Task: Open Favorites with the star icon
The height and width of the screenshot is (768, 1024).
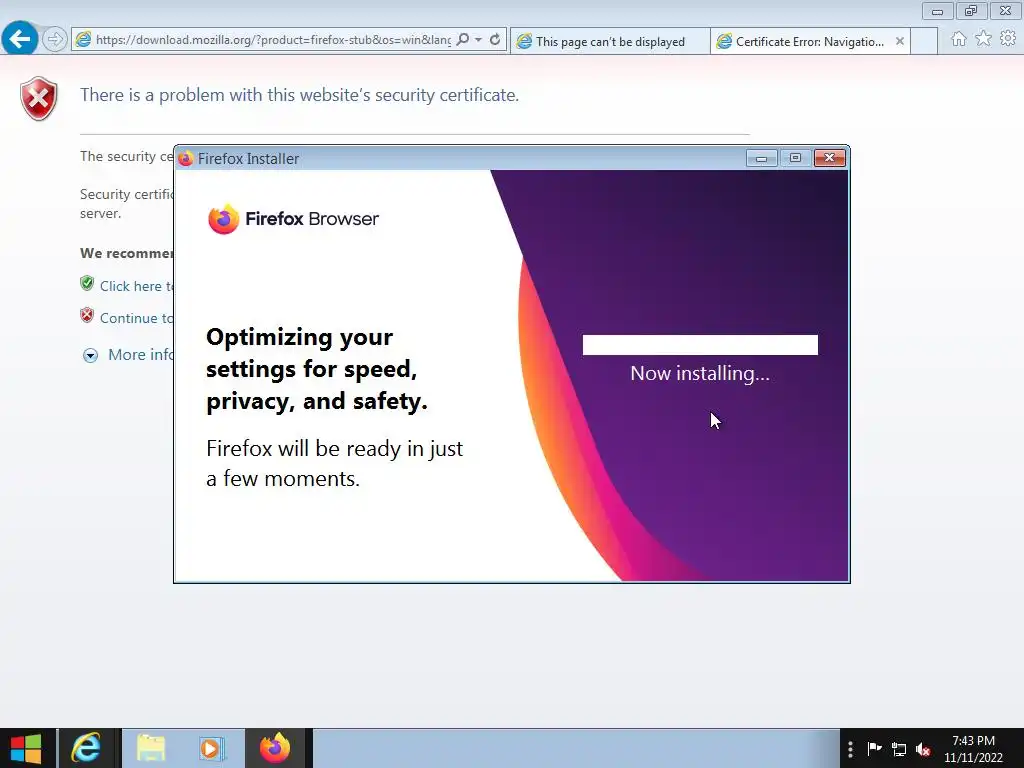Action: click(x=983, y=39)
